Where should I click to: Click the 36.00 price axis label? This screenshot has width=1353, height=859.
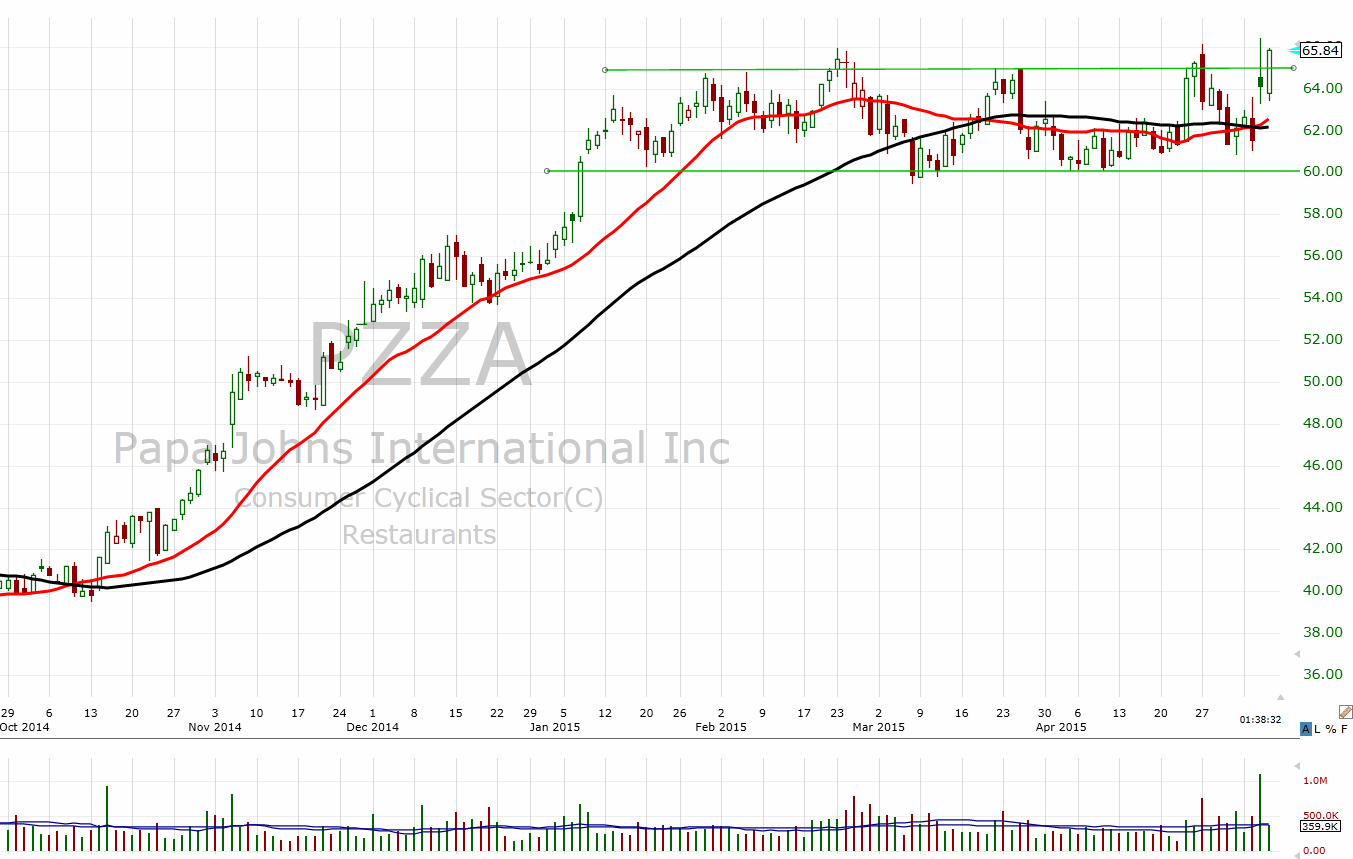tap(1322, 674)
